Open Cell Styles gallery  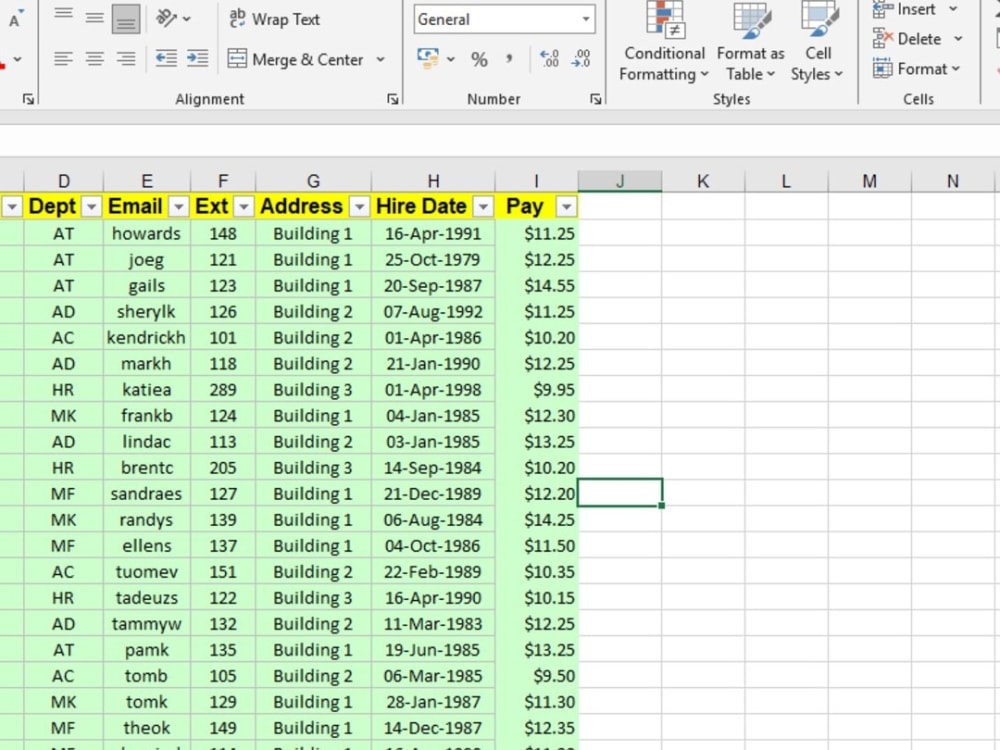click(x=818, y=43)
